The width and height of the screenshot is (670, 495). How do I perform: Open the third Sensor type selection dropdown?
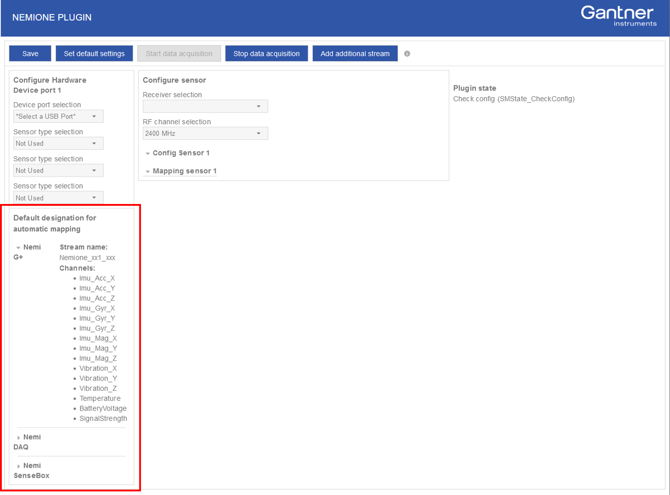(x=58, y=197)
